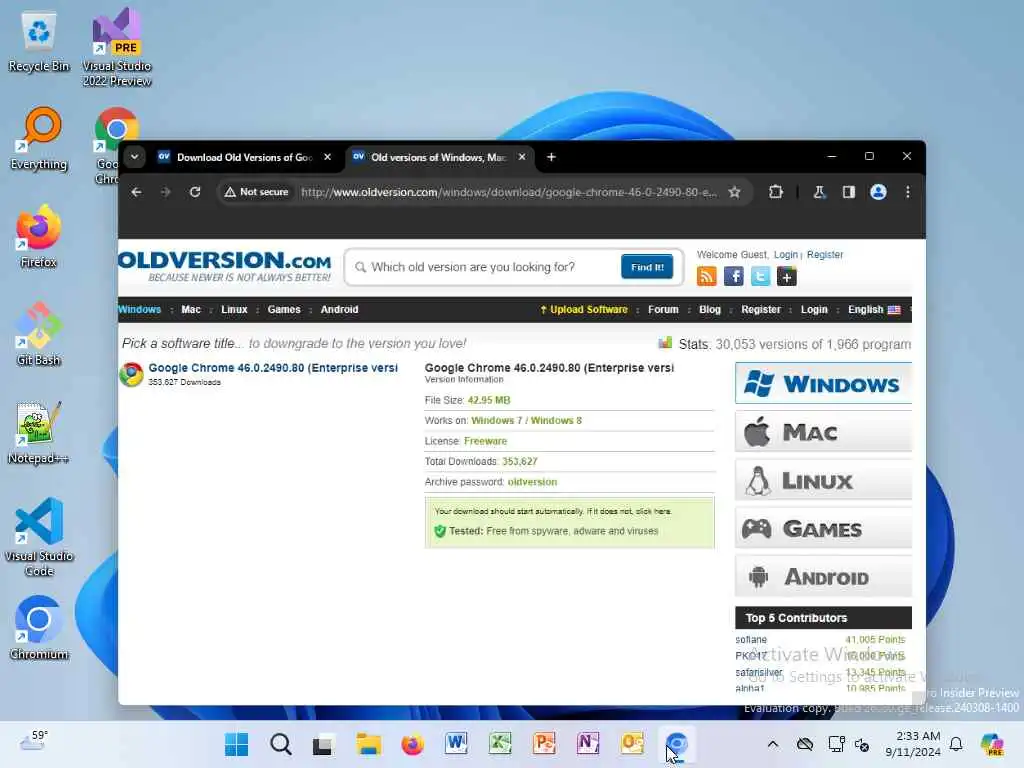Open Windows menu in site navigation
Screen dimensions: 1024x768
139,310
